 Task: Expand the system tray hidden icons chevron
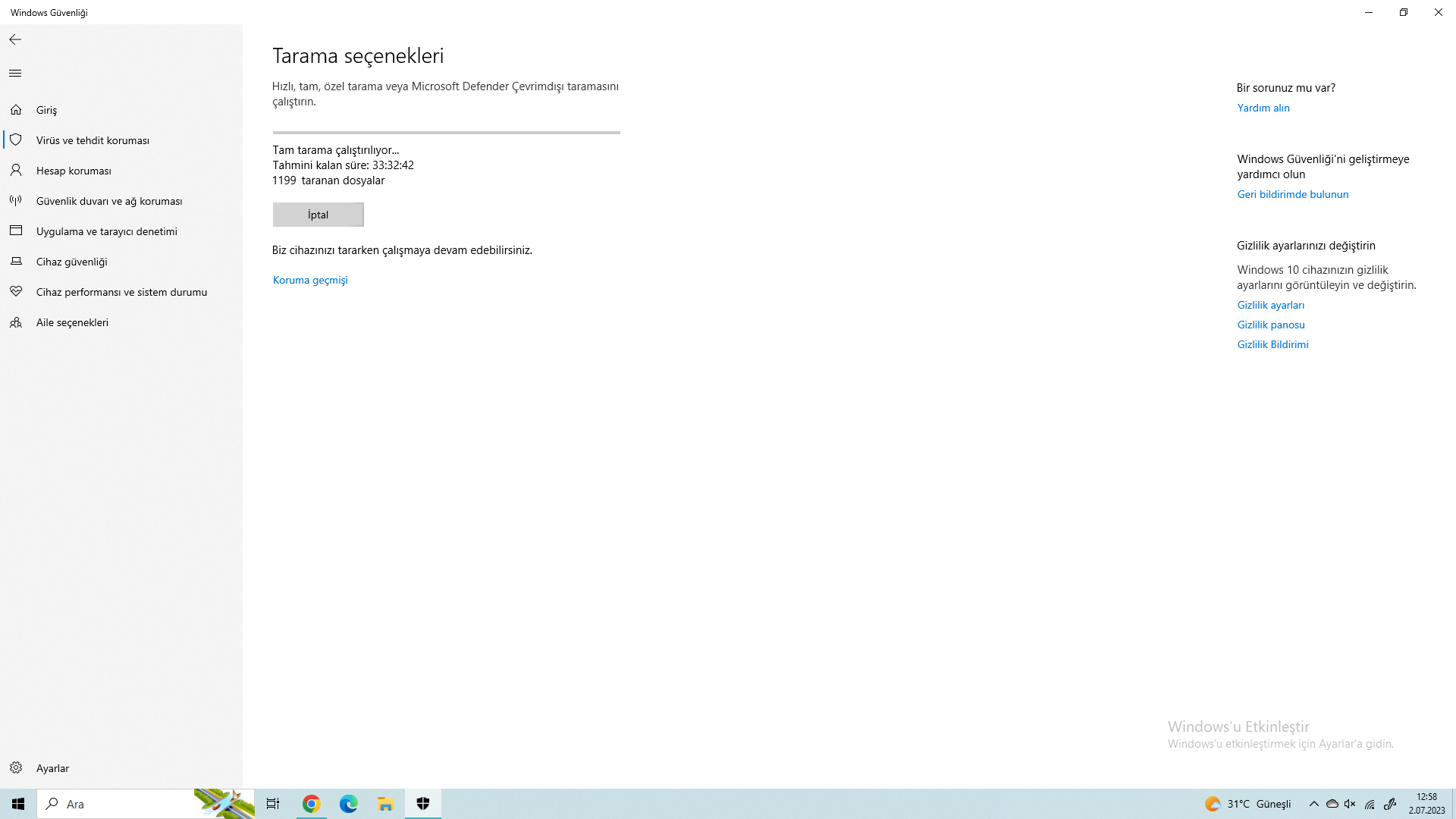click(x=1313, y=804)
